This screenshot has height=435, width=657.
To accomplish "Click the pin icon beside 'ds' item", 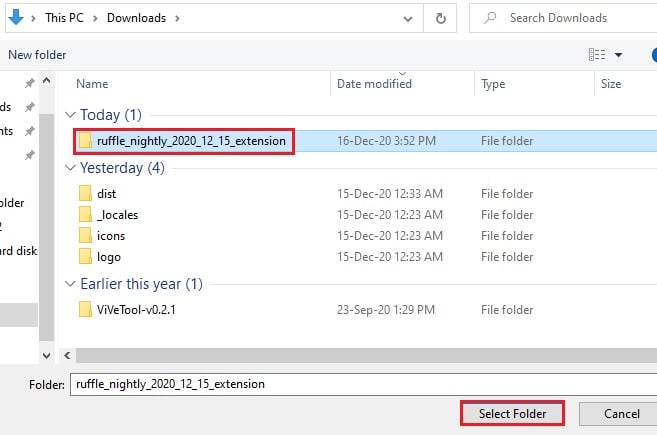I will pyautogui.click(x=29, y=107).
